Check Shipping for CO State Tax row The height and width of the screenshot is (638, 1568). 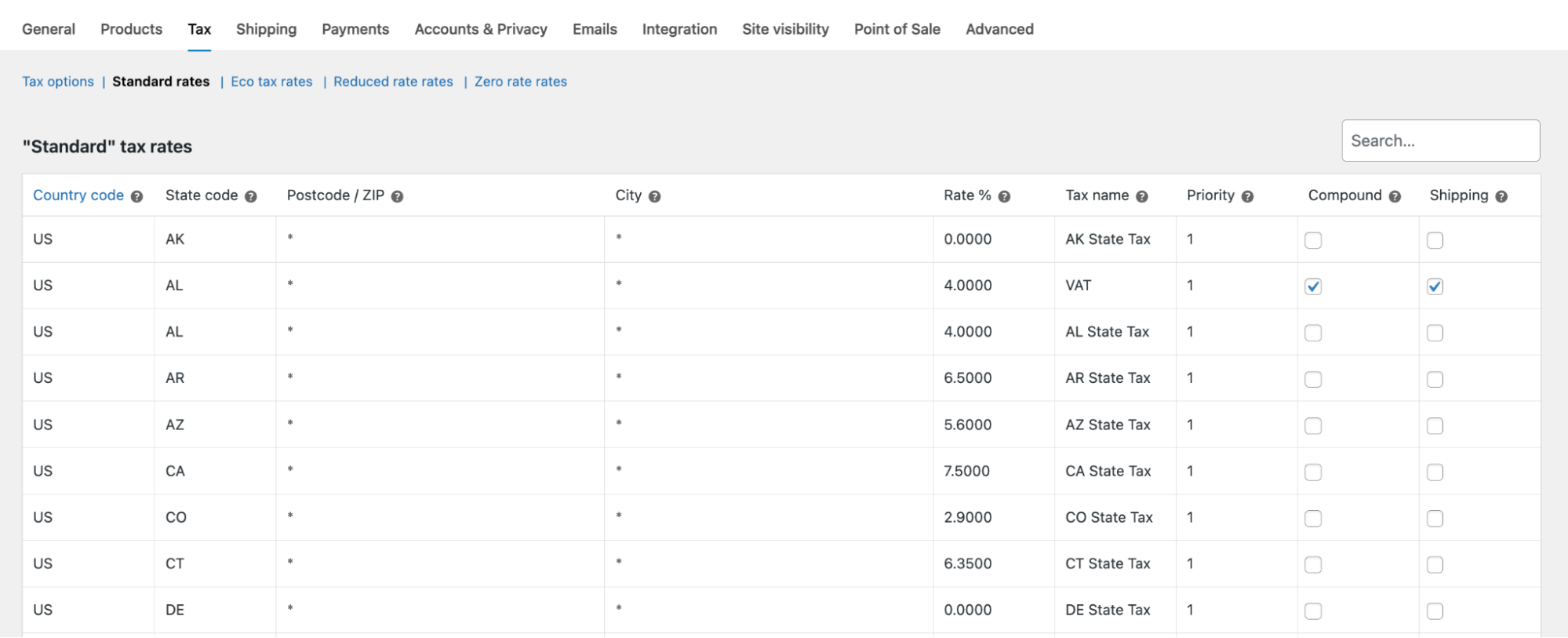click(1435, 518)
